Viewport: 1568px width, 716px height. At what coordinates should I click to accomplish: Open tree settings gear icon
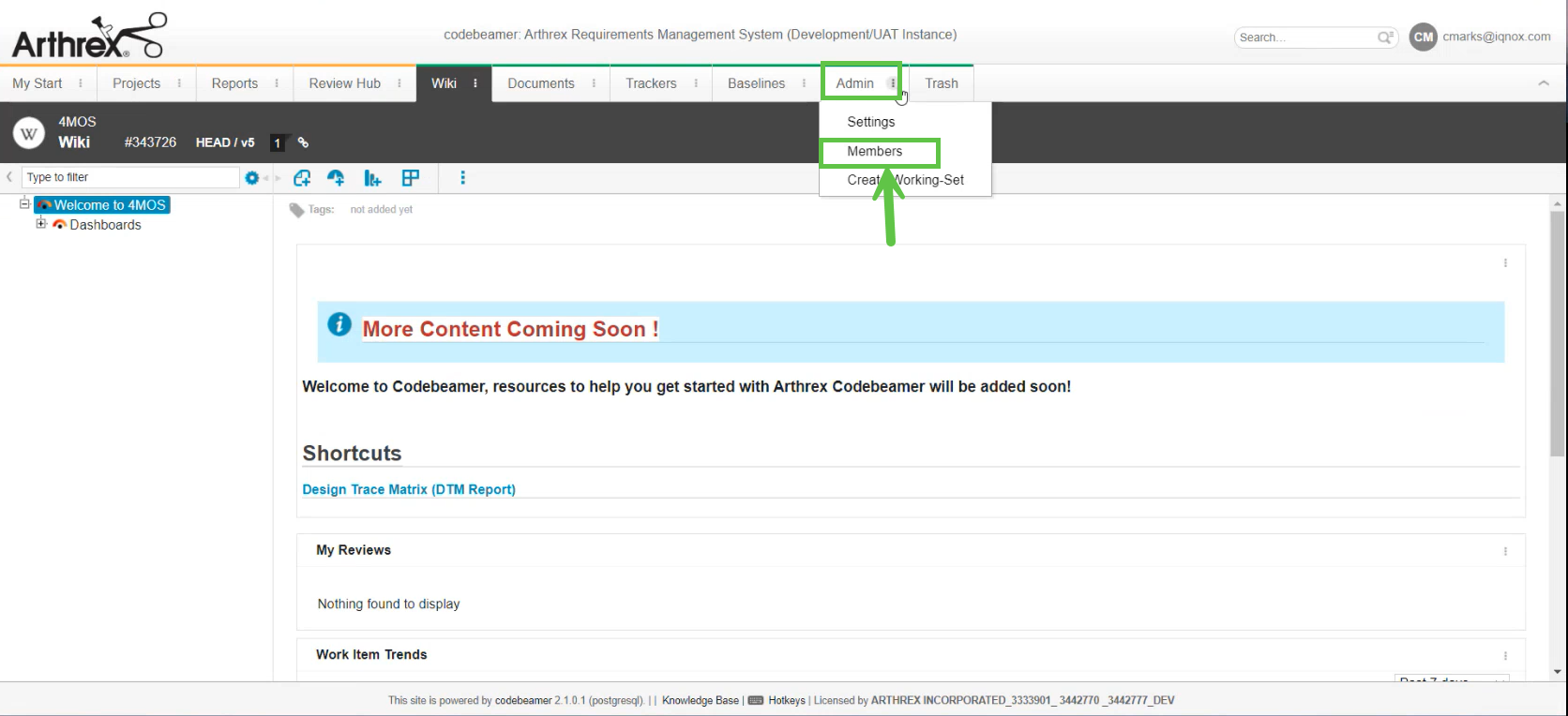[251, 178]
